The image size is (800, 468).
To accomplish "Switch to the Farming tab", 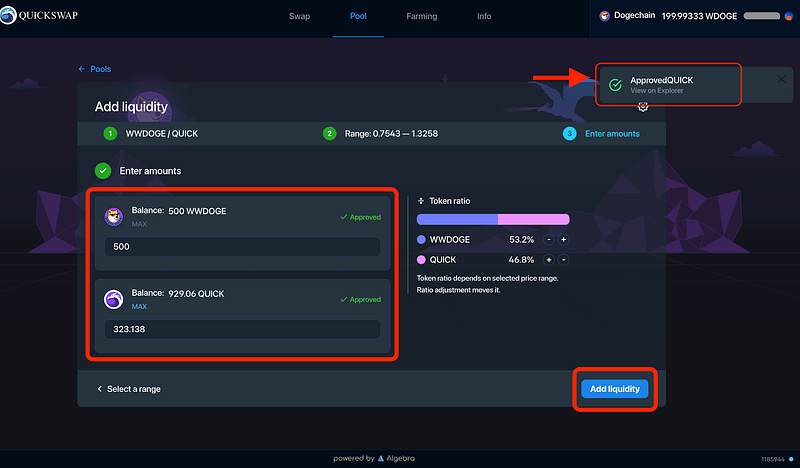I will [x=421, y=16].
